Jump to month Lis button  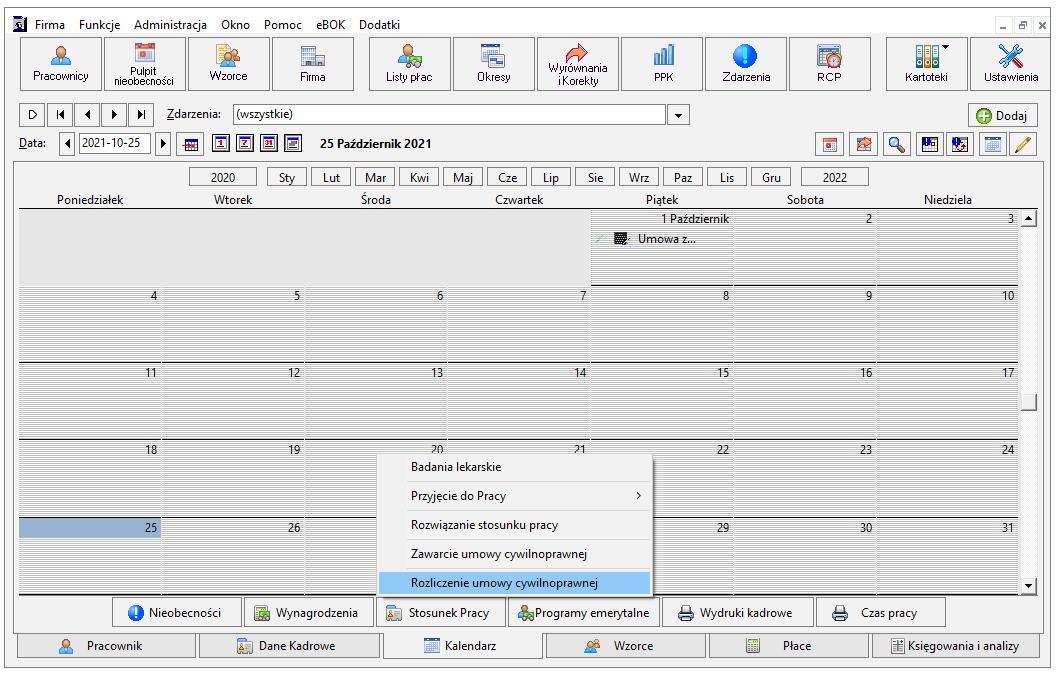pyautogui.click(x=727, y=177)
